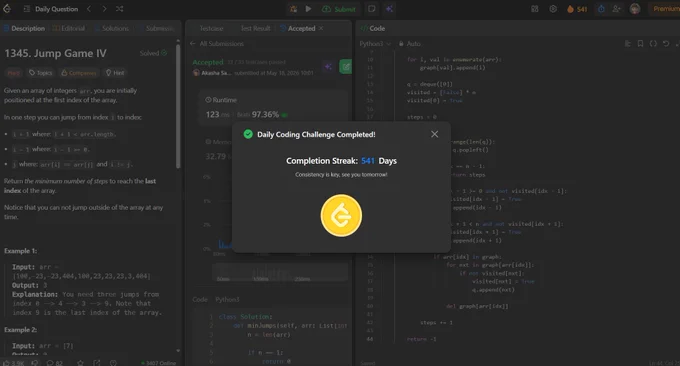Switch to the Description tab
This screenshot has height=366, width=680.
pos(24,28)
